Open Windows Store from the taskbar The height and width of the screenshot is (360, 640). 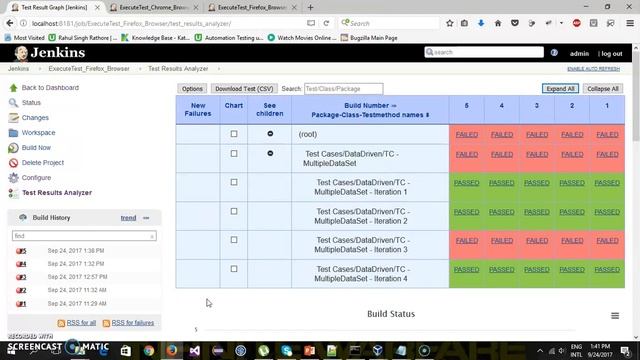coord(126,351)
